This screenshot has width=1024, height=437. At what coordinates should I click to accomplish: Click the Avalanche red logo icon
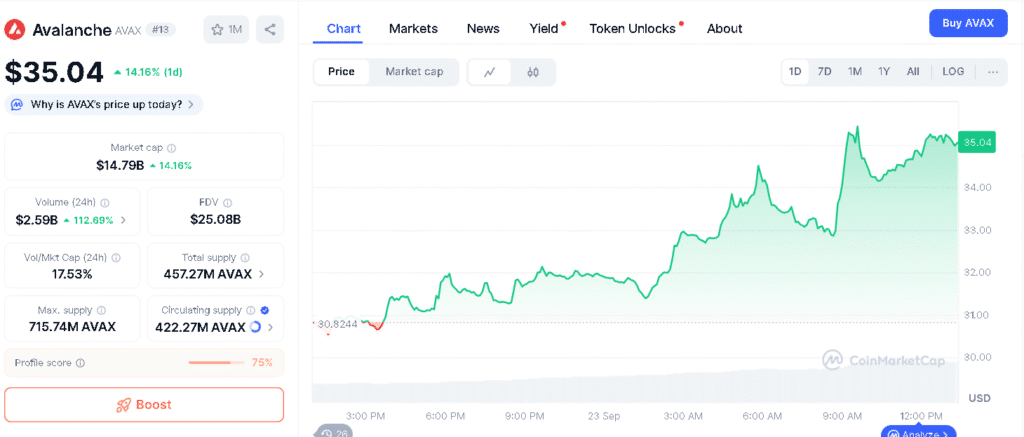(x=14, y=29)
